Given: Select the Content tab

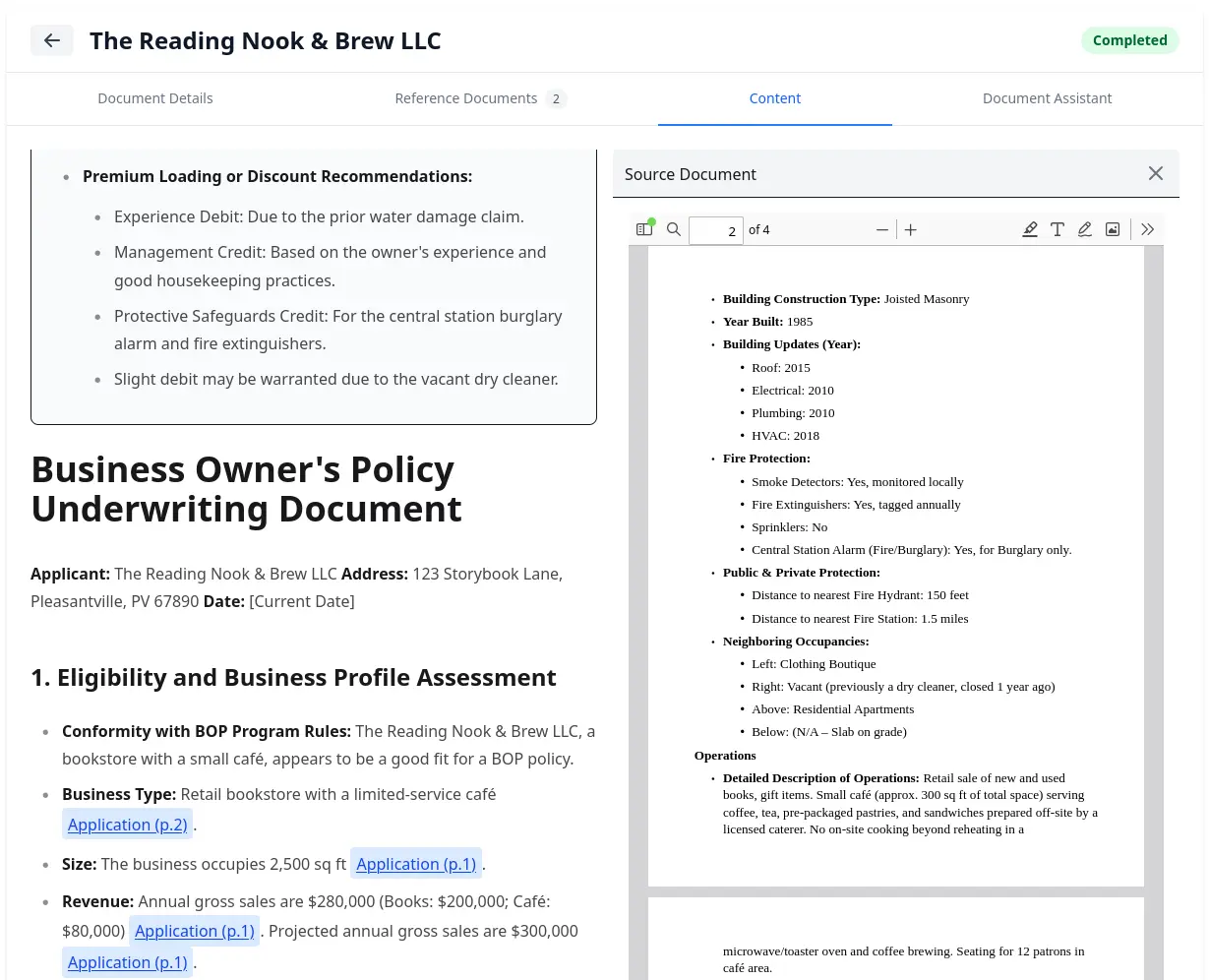Looking at the screenshot, I should (775, 98).
